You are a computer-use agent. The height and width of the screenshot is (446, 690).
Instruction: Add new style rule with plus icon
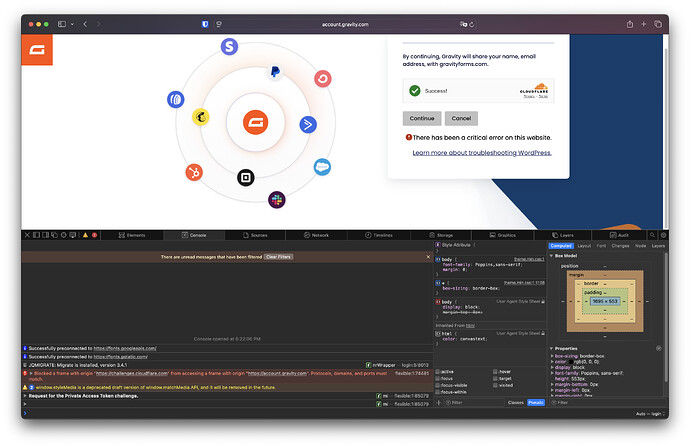[438, 402]
